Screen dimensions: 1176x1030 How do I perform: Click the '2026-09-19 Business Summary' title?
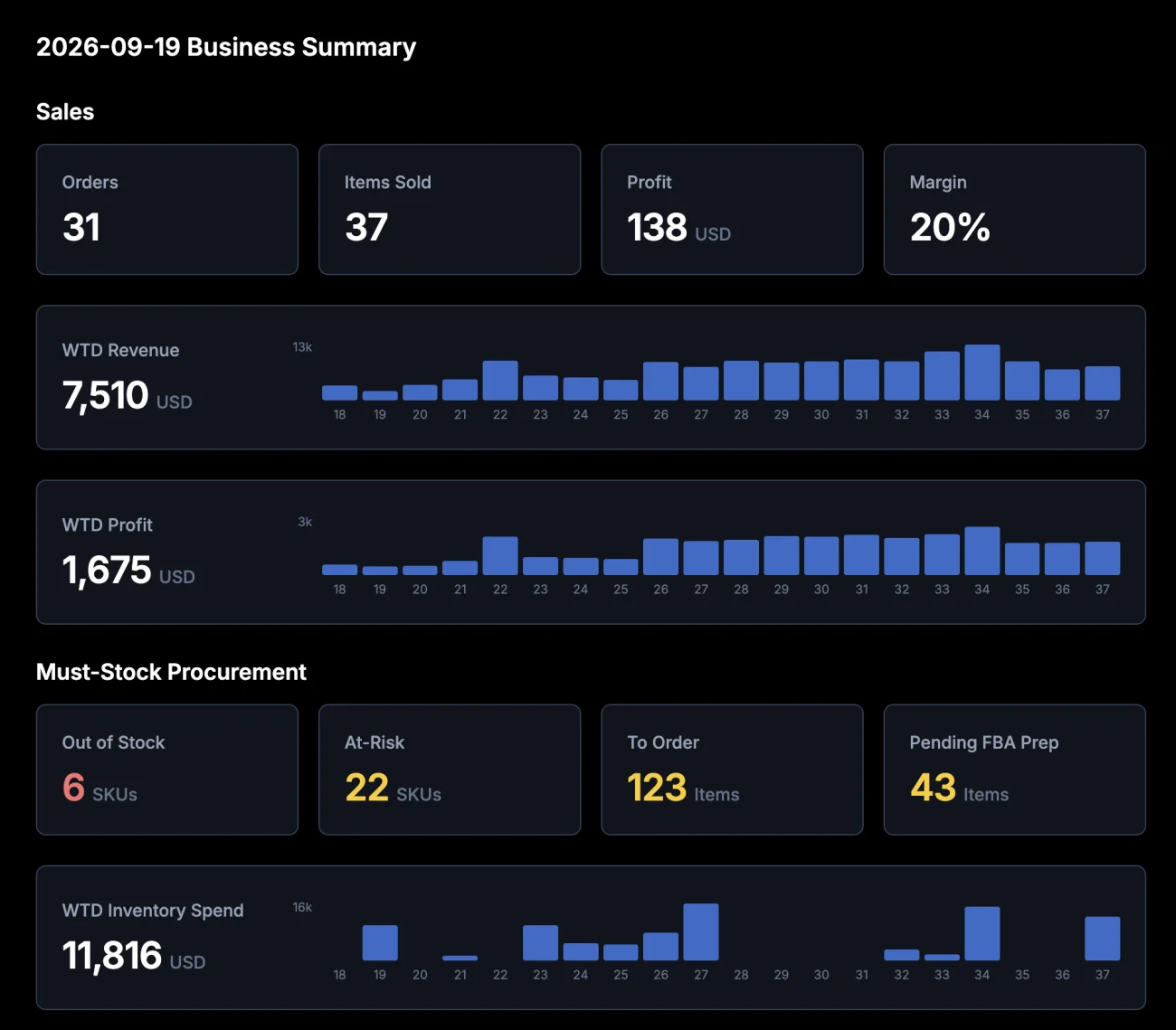226,47
